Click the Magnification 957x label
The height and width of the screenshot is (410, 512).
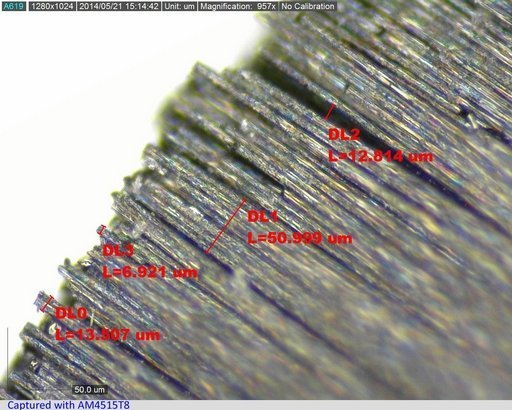(238, 6)
